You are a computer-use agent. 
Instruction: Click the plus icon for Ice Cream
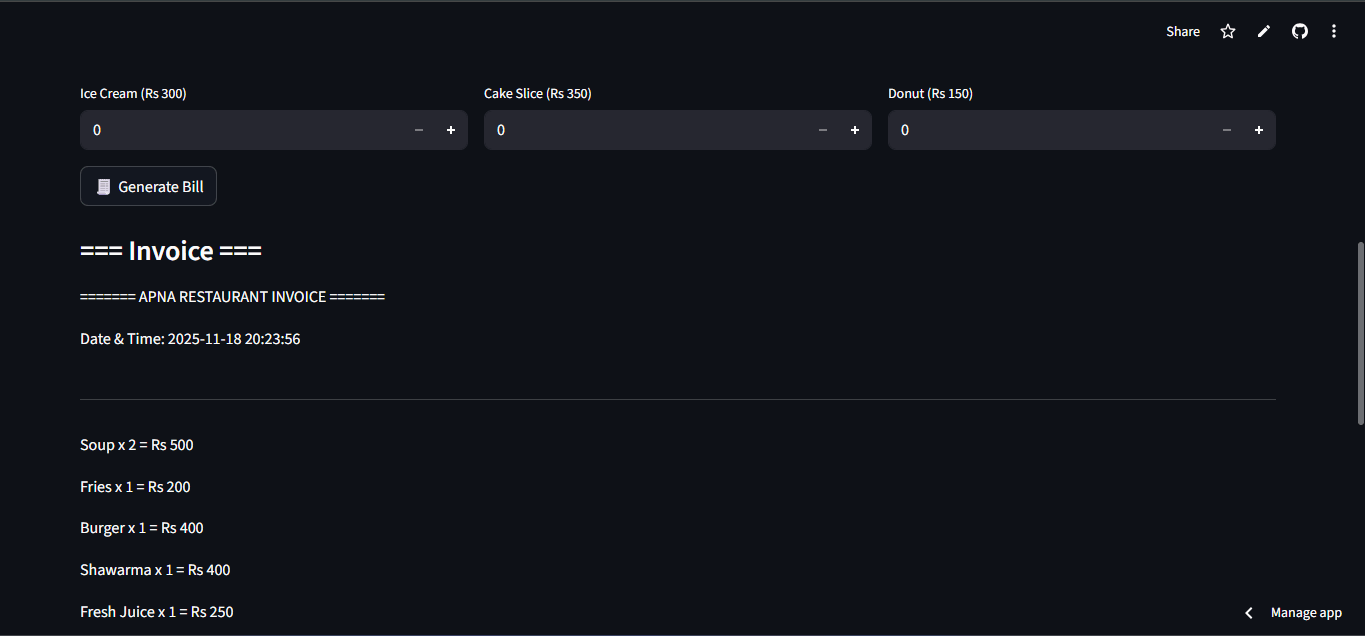point(450,130)
